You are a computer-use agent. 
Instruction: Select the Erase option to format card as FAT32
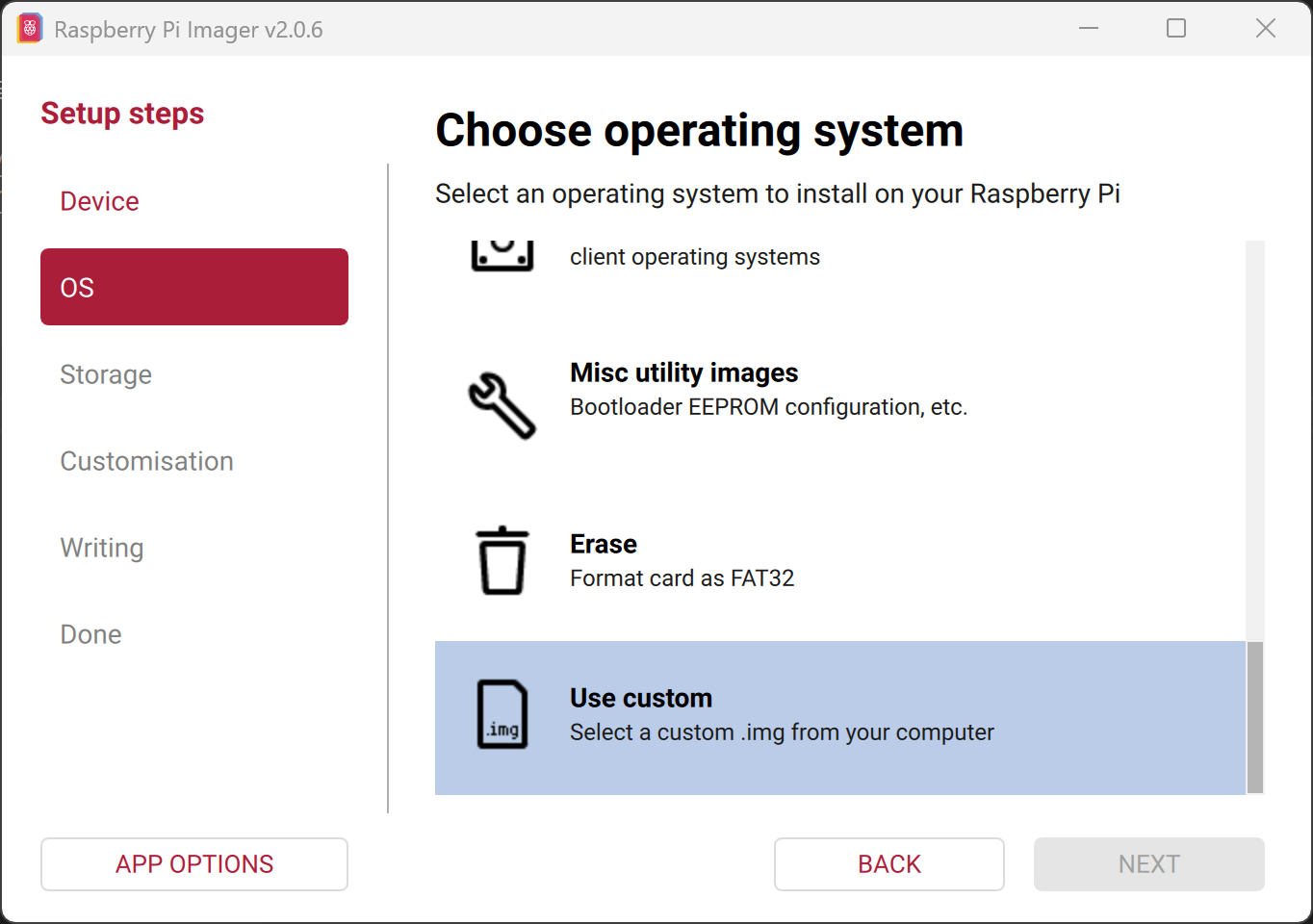770,559
